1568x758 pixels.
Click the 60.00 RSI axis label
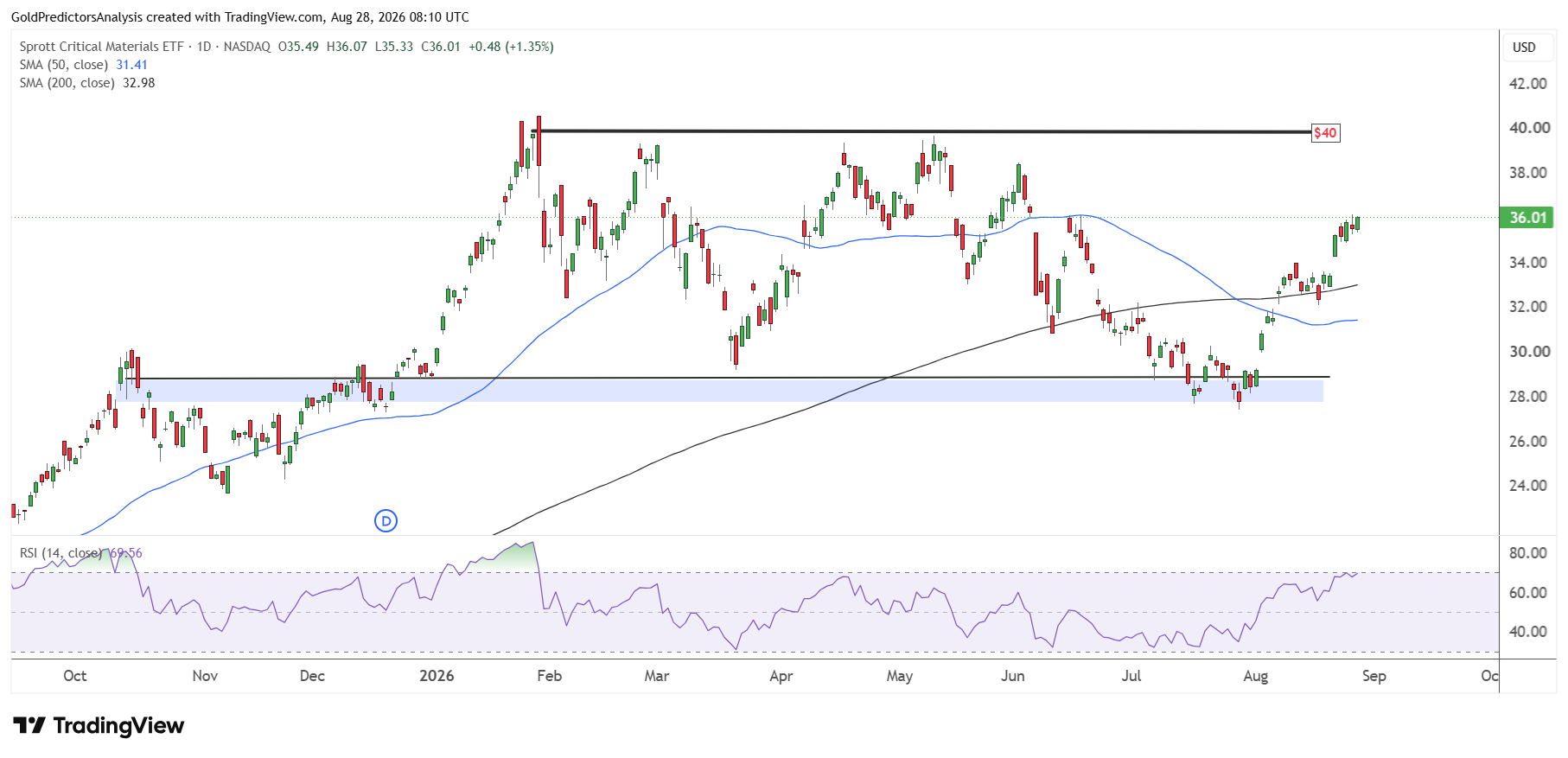click(x=1527, y=593)
